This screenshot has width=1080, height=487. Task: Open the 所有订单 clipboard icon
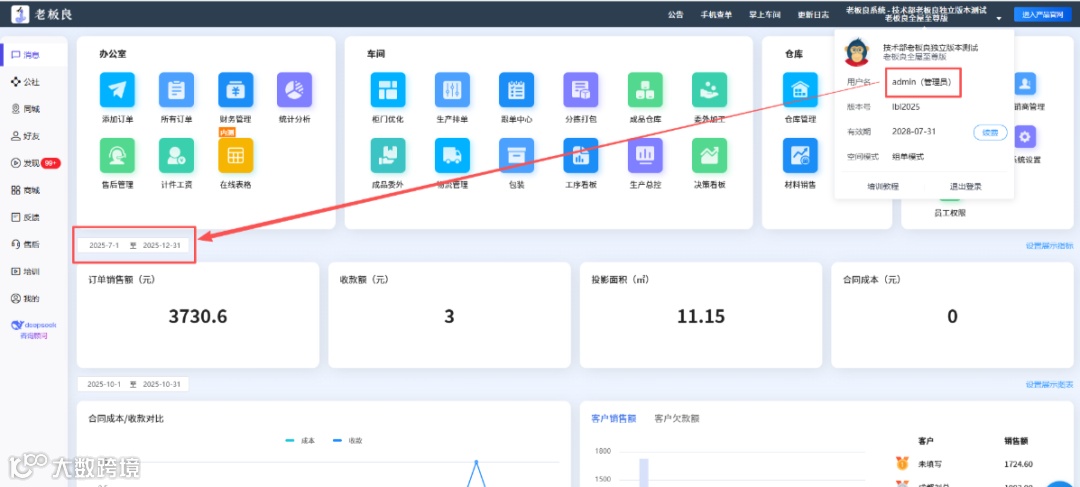point(176,90)
